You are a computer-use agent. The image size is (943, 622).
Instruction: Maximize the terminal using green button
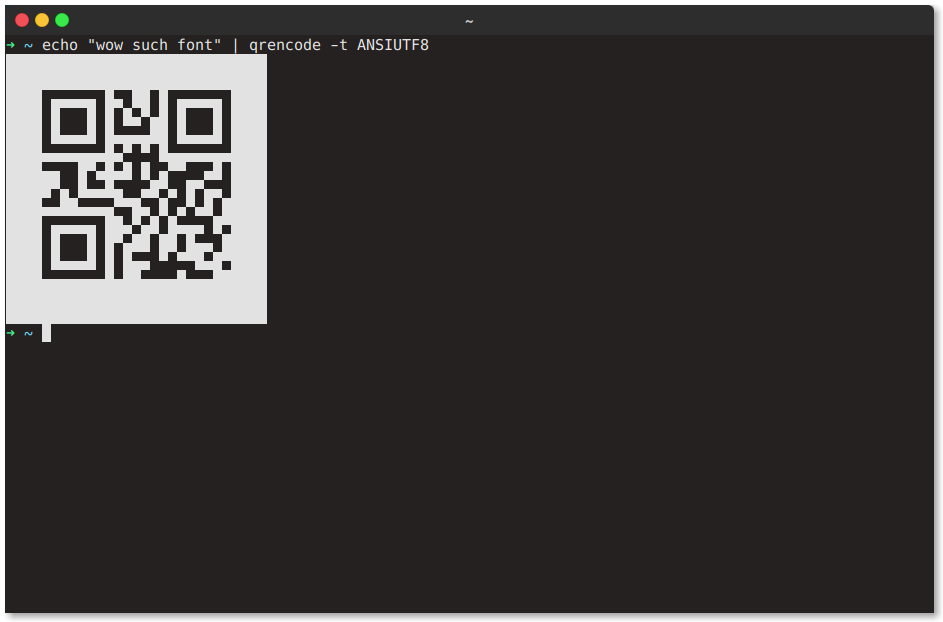click(62, 20)
